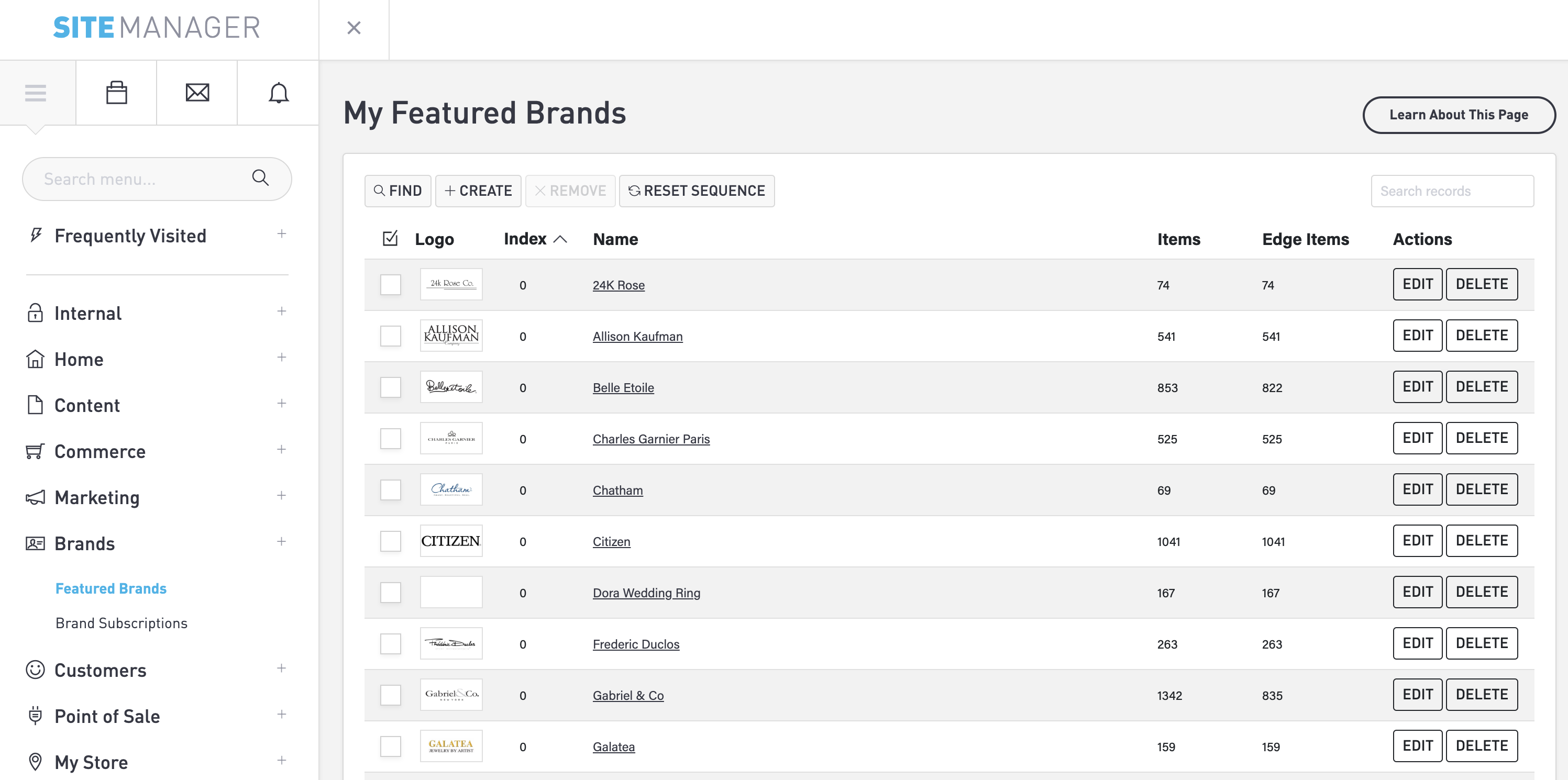Screen dimensions: 1568x780
Task: Open the notifications bell icon
Action: (x=278, y=93)
